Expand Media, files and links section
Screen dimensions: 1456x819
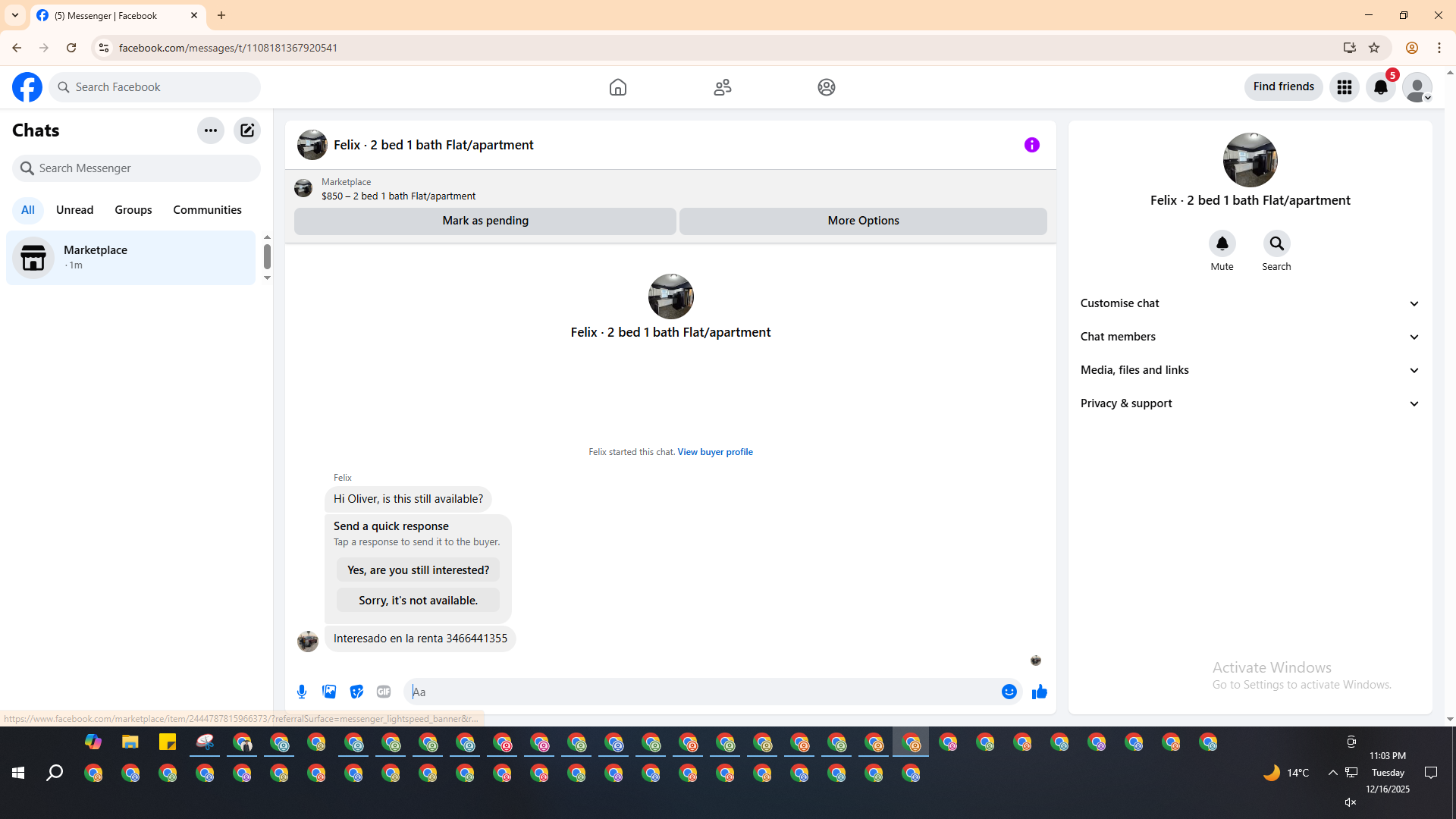point(1250,370)
